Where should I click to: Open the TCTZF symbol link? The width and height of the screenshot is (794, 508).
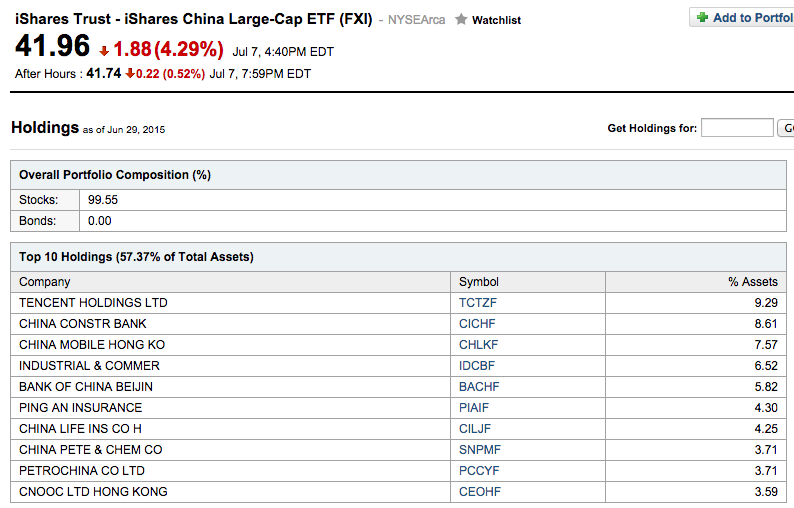coord(477,303)
